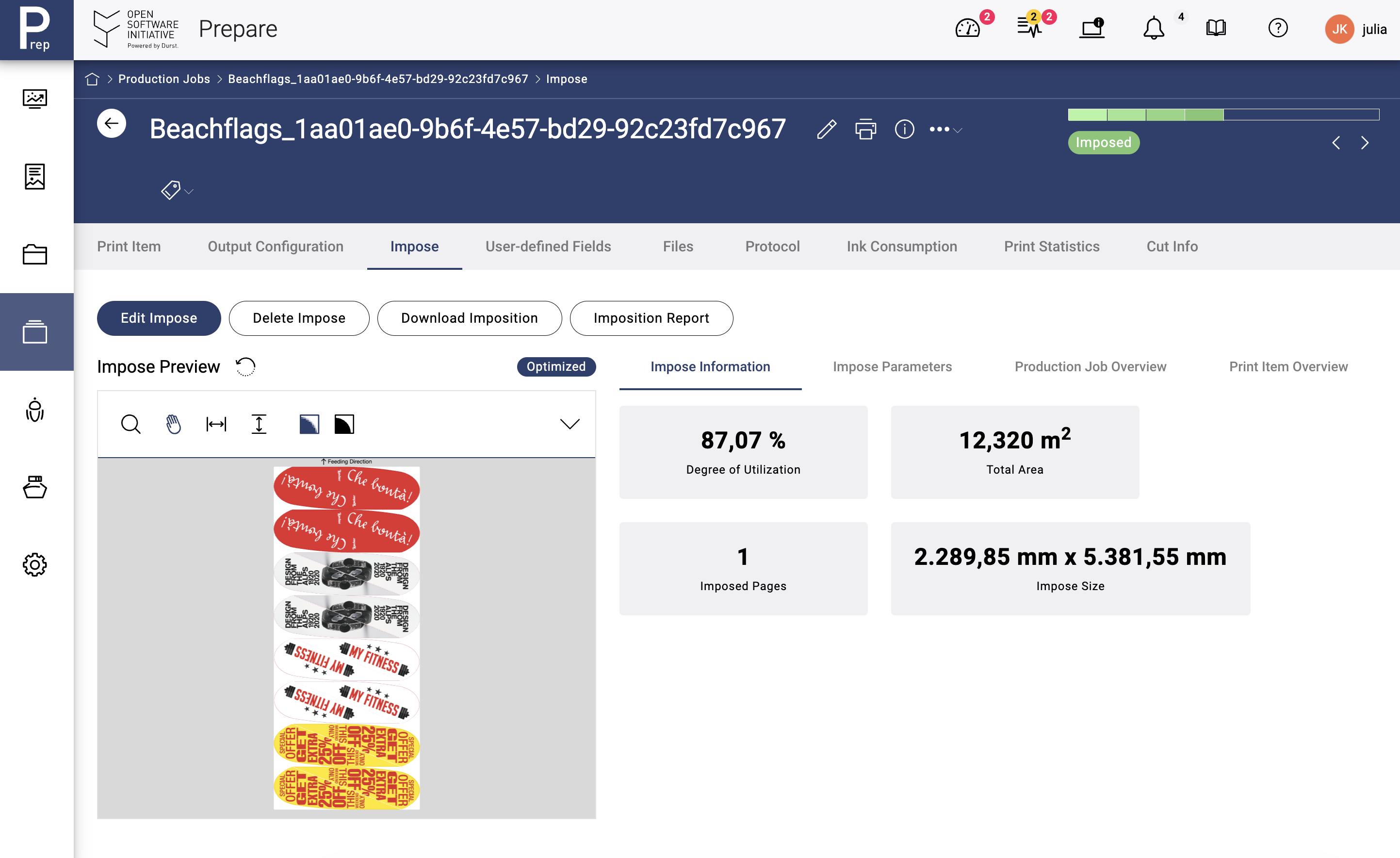This screenshot has height=858, width=1400.
Task: Click the Imposed status badge
Action: click(1104, 142)
